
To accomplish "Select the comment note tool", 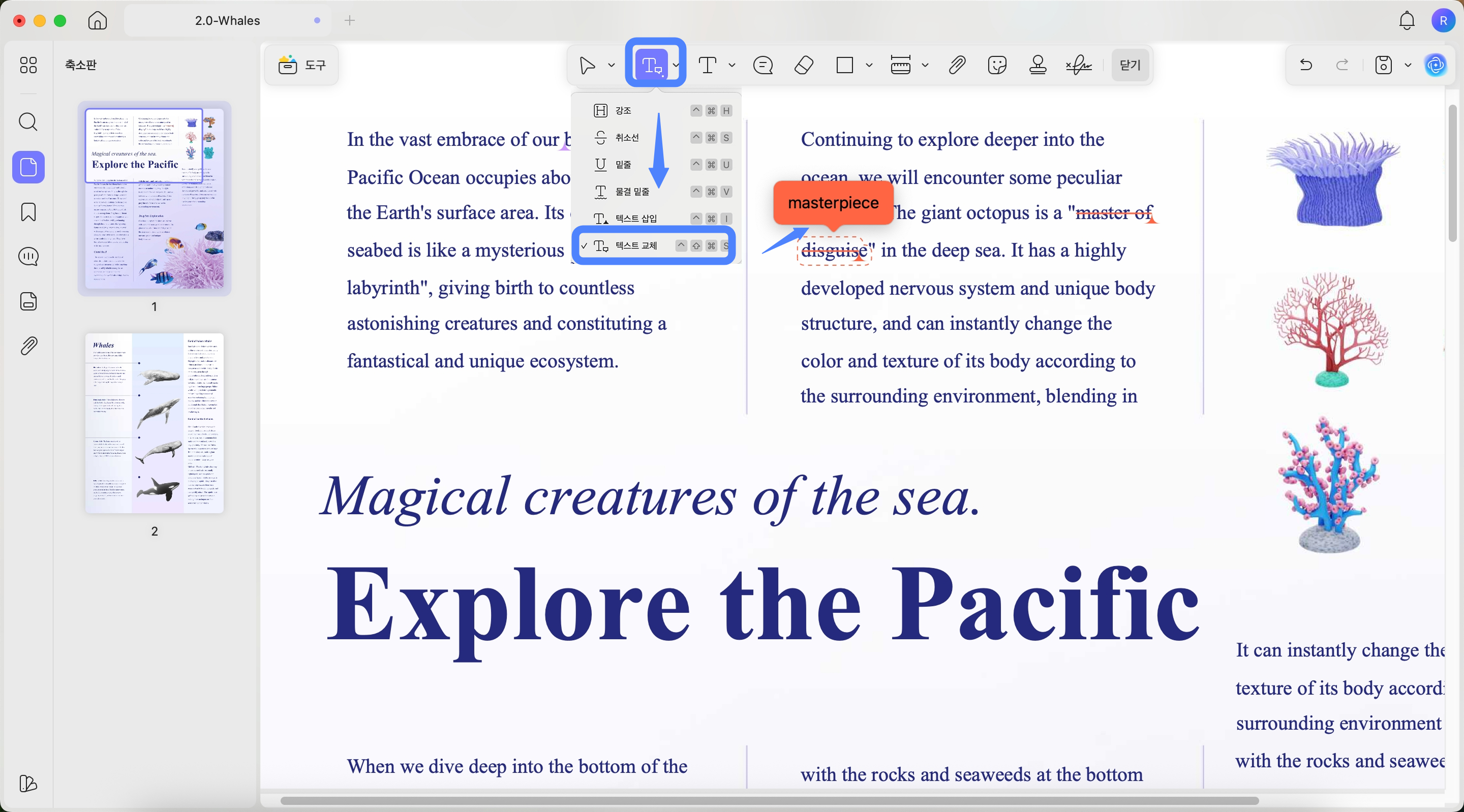I will (x=762, y=66).
